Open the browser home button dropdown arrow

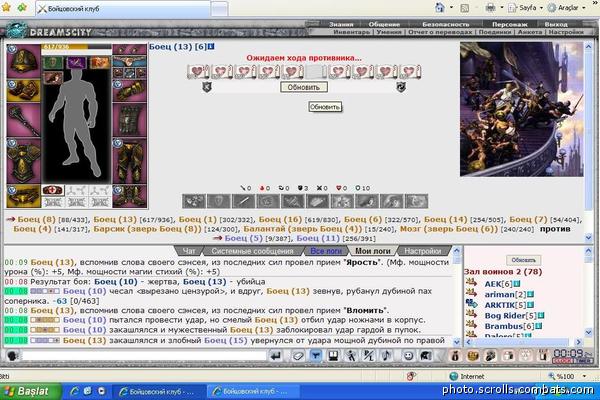point(451,7)
